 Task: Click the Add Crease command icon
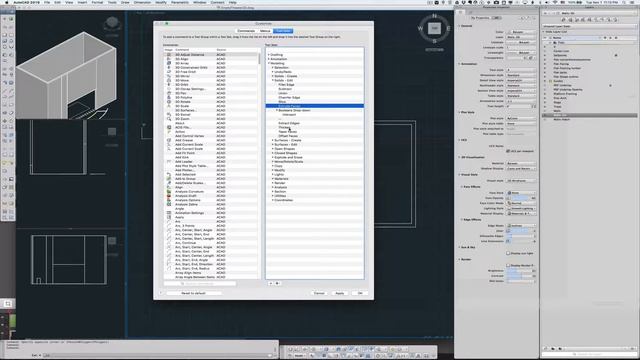point(169,140)
